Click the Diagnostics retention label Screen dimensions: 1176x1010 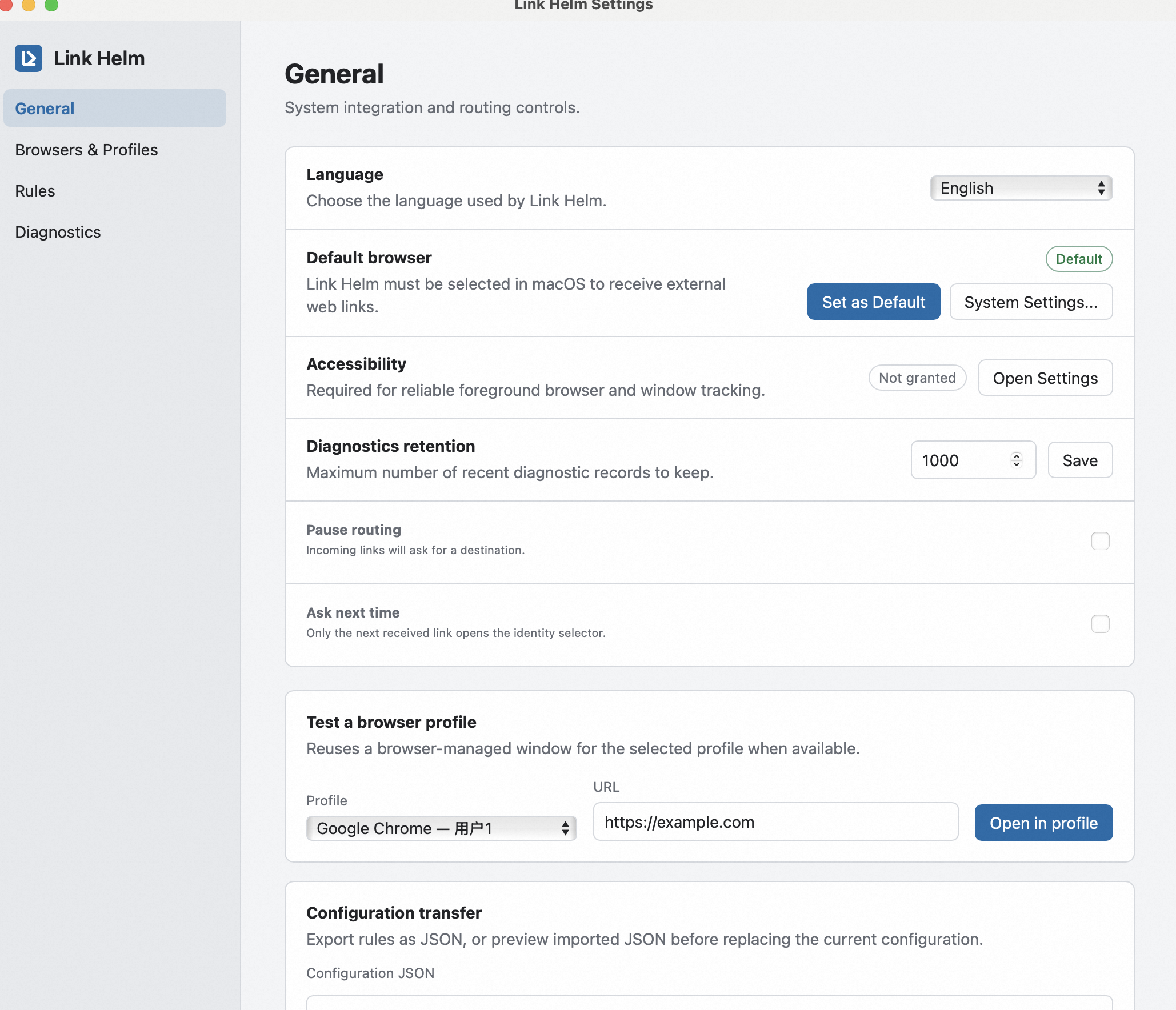tap(391, 446)
